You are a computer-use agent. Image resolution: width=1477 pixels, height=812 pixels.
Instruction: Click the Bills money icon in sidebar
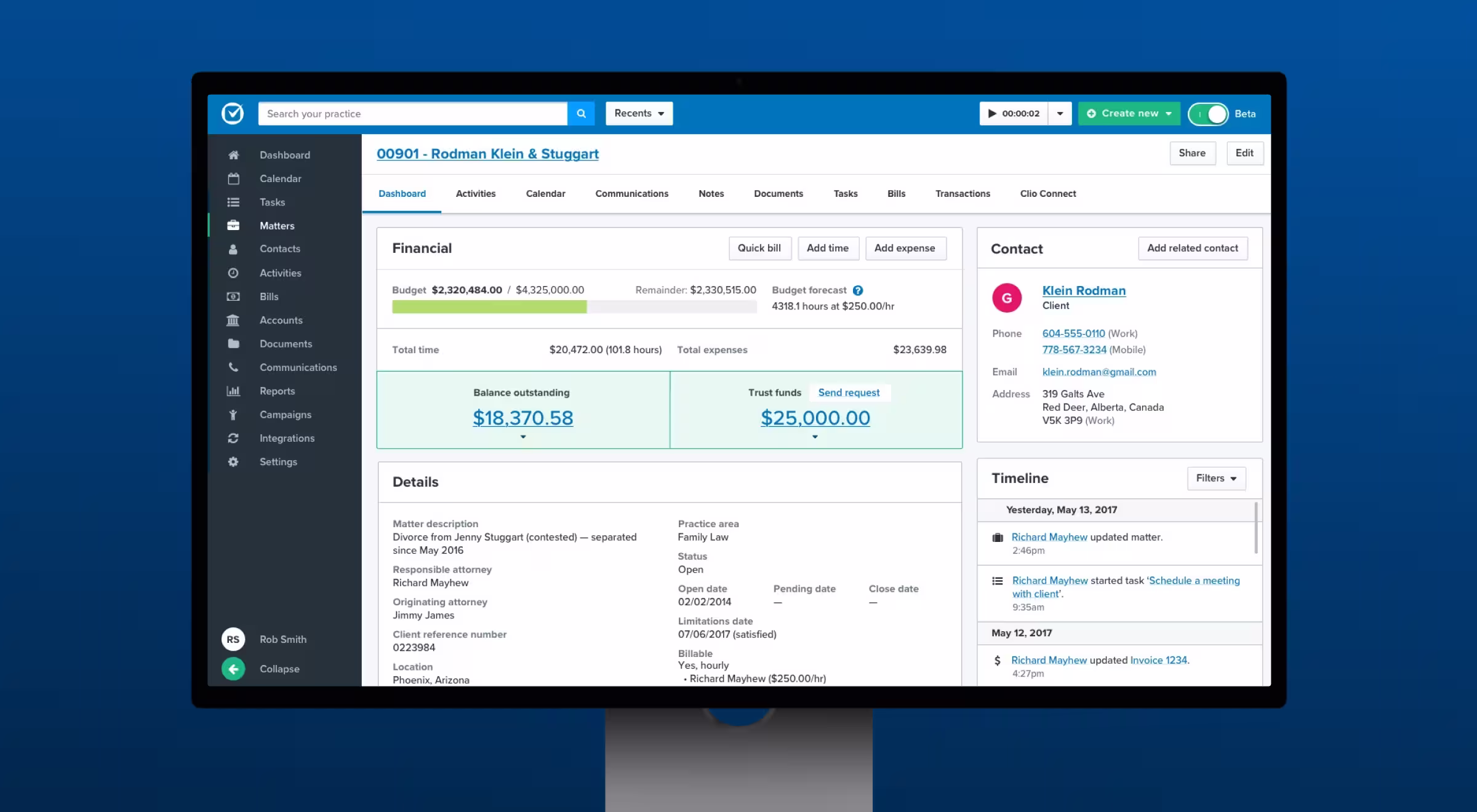tap(233, 297)
